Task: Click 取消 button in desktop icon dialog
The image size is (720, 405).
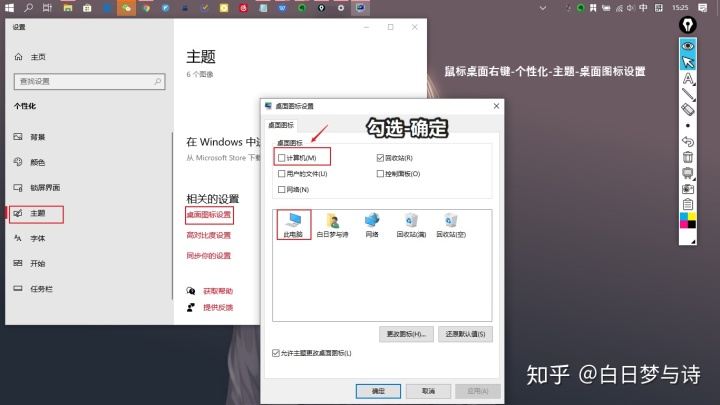Action: click(x=428, y=391)
